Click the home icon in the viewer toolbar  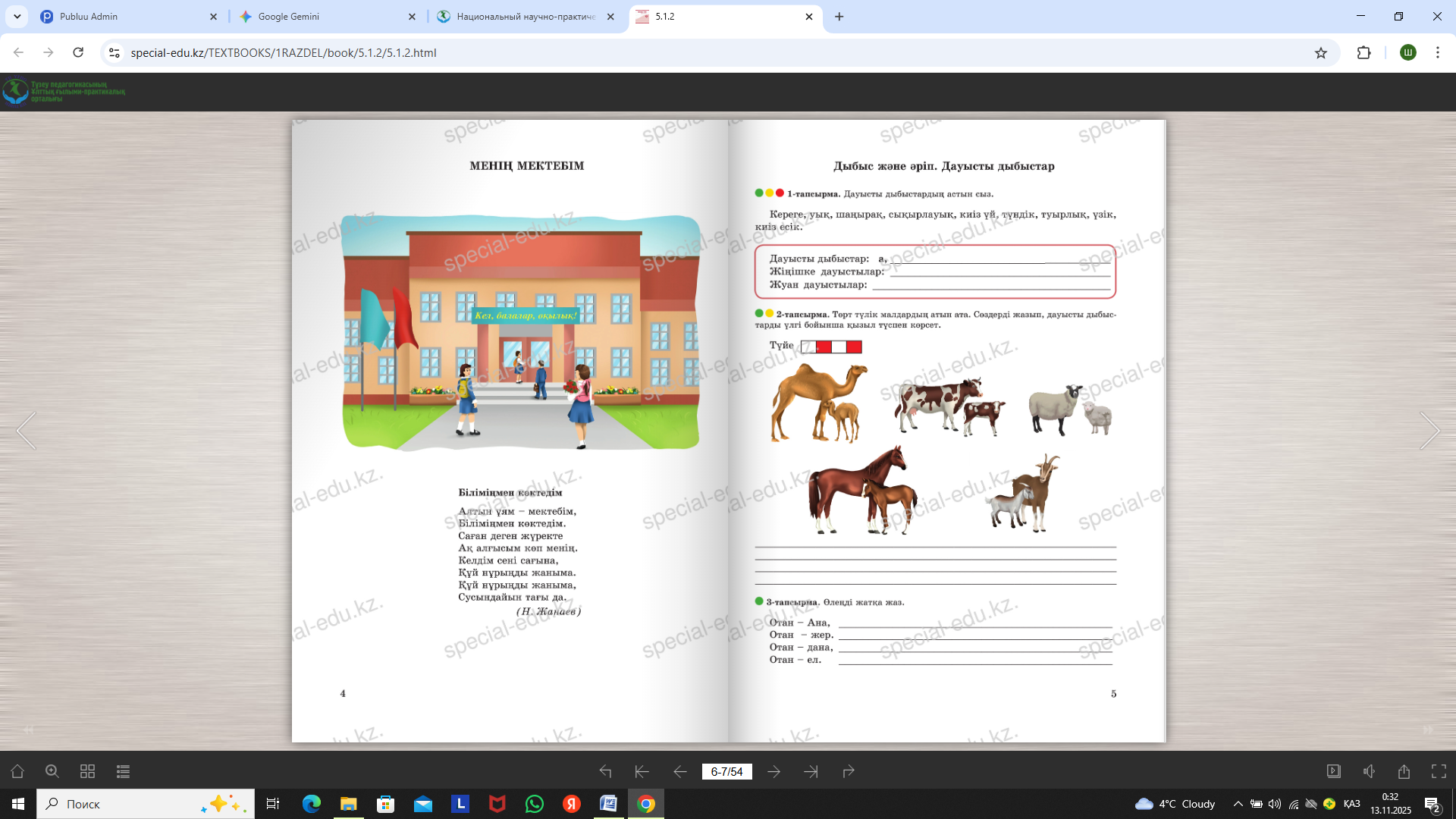pyautogui.click(x=17, y=771)
